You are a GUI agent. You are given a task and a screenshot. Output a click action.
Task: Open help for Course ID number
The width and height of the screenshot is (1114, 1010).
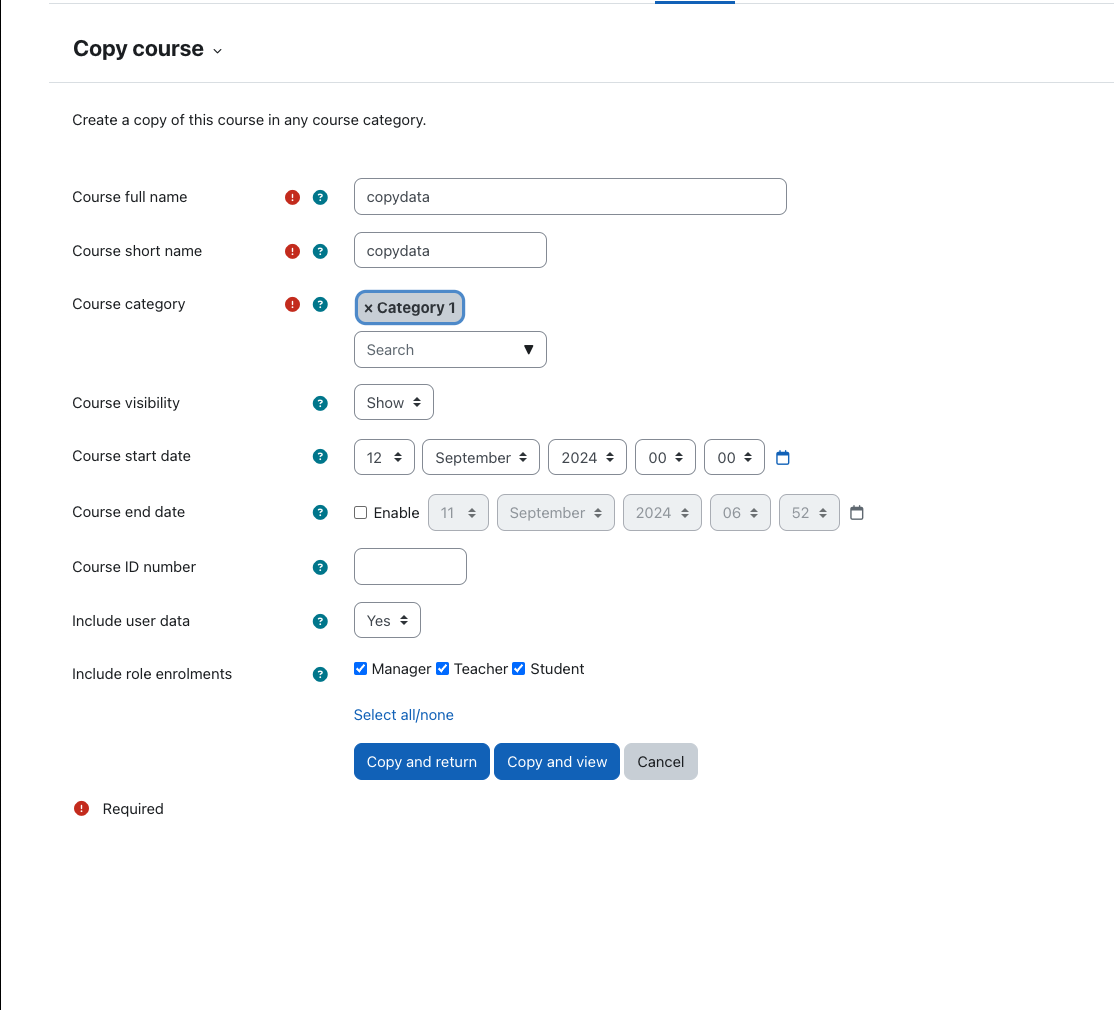[320, 568]
